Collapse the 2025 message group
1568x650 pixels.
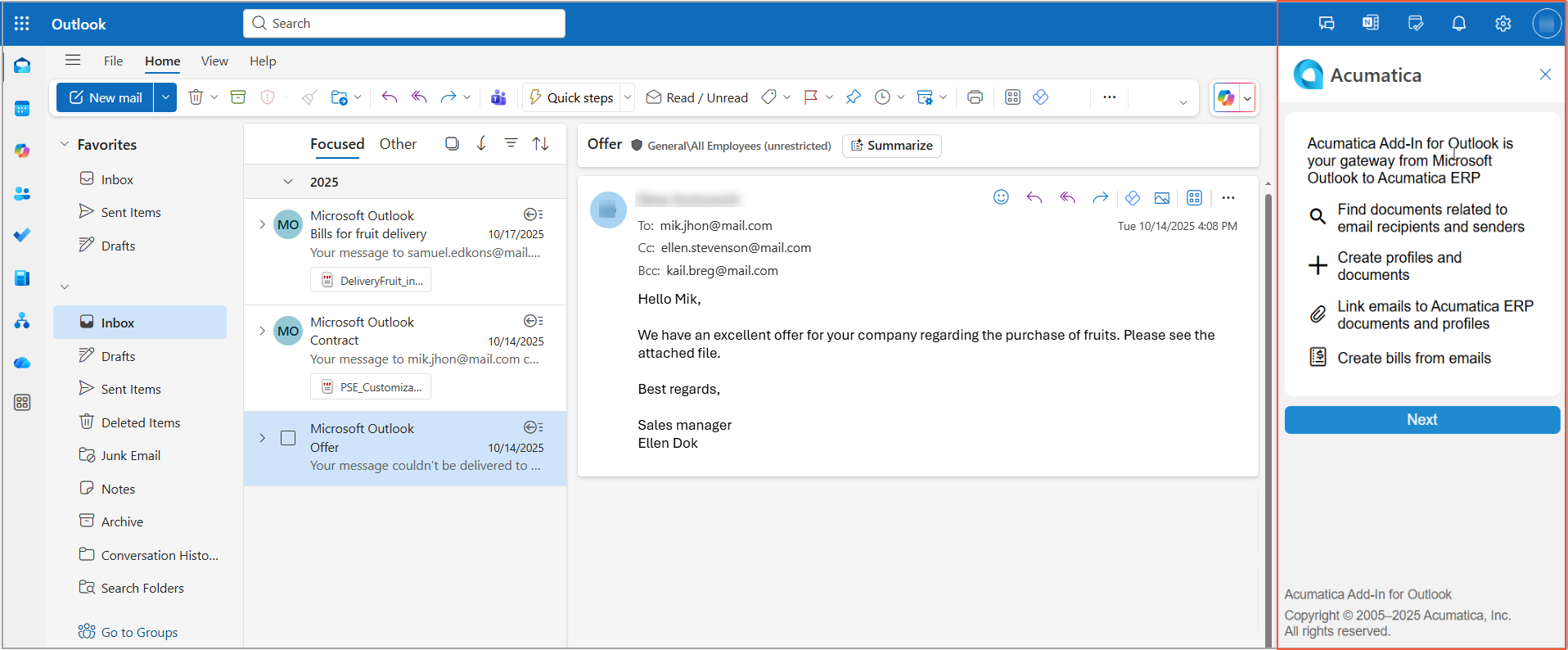point(288,182)
